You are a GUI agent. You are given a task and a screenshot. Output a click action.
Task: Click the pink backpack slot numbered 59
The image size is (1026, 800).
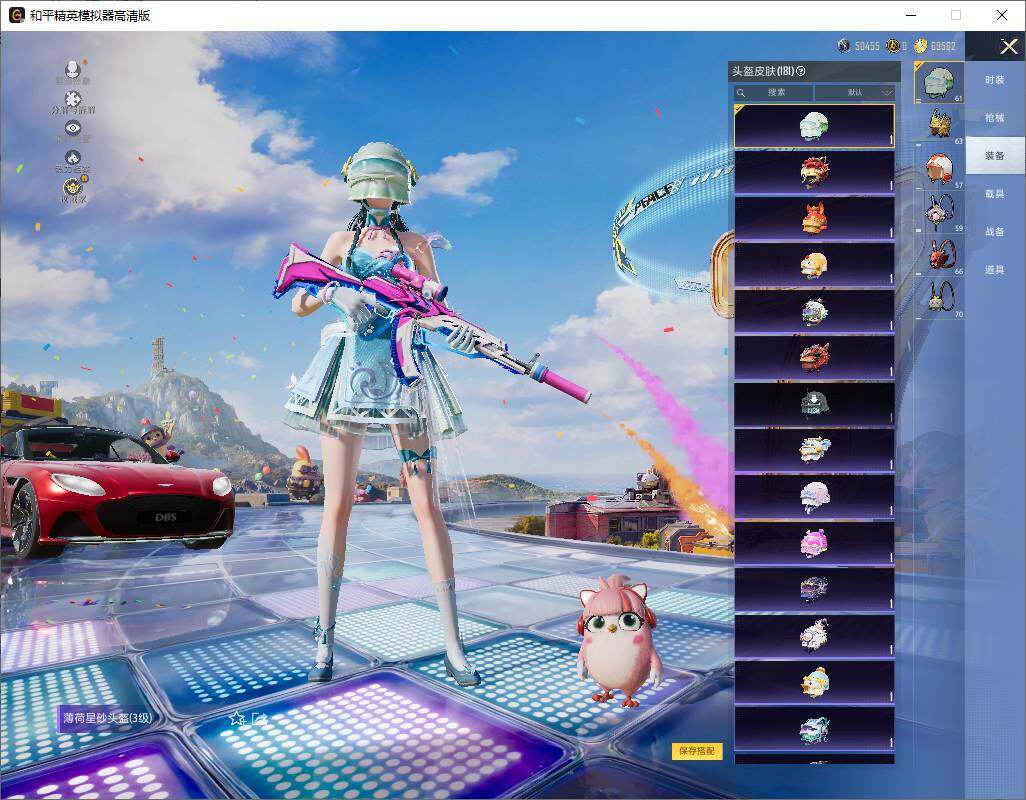(940, 211)
